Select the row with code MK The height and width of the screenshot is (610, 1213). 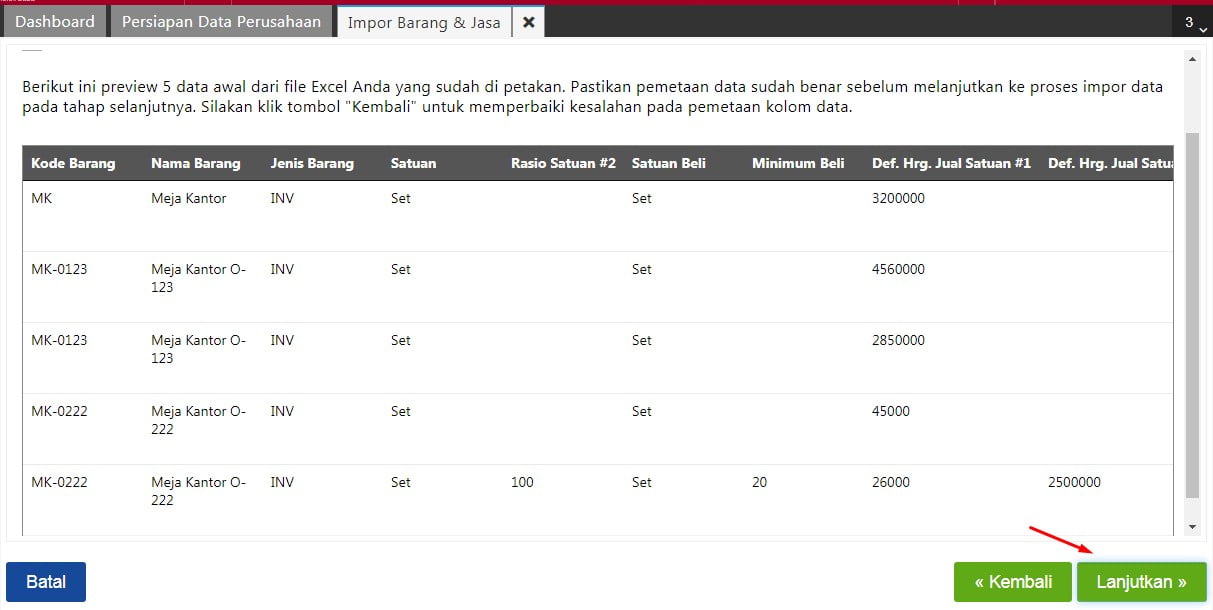(598, 216)
